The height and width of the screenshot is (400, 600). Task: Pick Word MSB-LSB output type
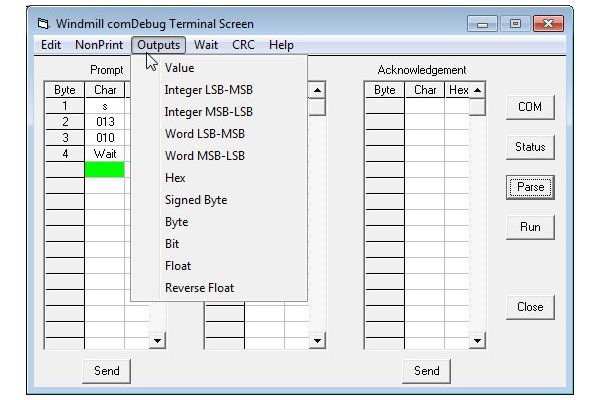click(x=219, y=156)
